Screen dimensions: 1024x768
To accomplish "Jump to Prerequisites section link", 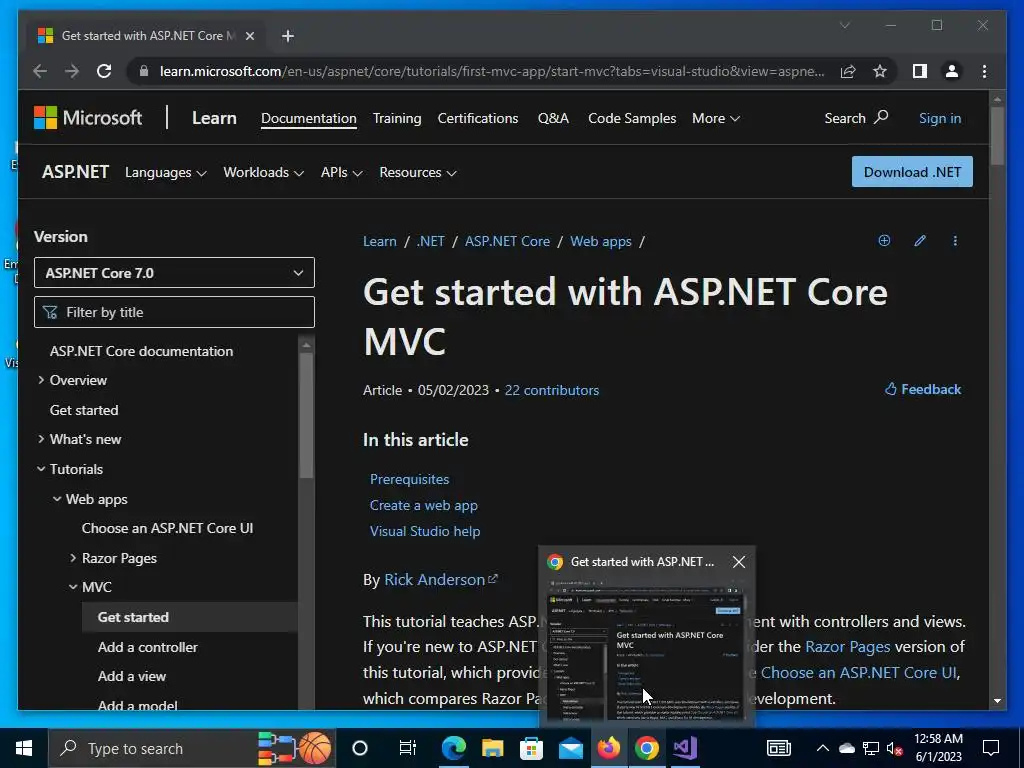I will (409, 479).
